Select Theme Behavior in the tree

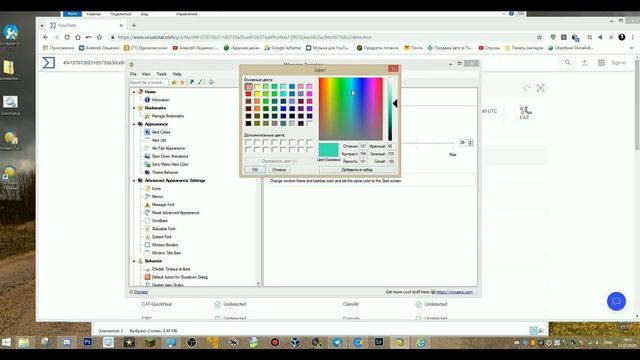tap(165, 172)
